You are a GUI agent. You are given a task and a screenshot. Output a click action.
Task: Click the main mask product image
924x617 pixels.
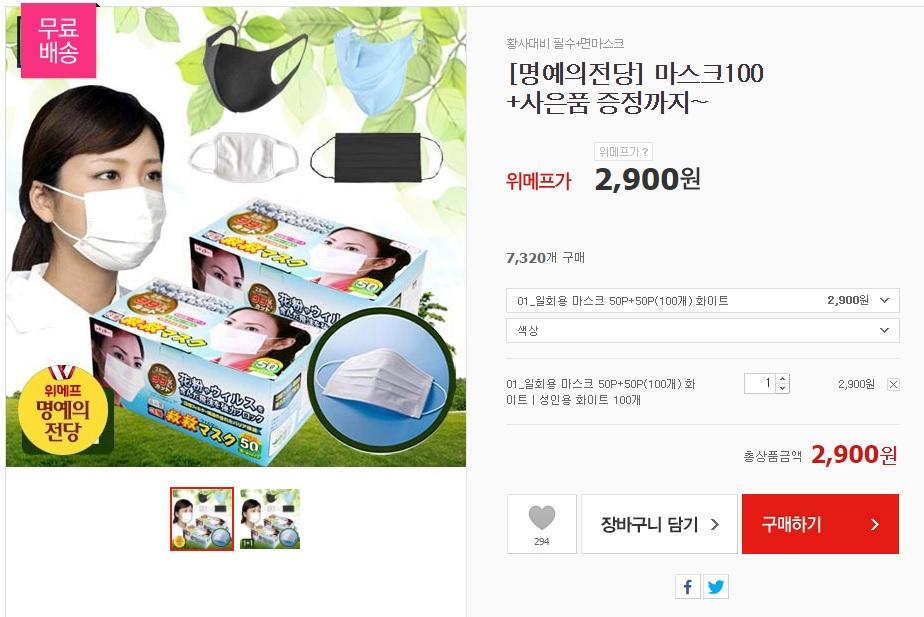point(236,237)
